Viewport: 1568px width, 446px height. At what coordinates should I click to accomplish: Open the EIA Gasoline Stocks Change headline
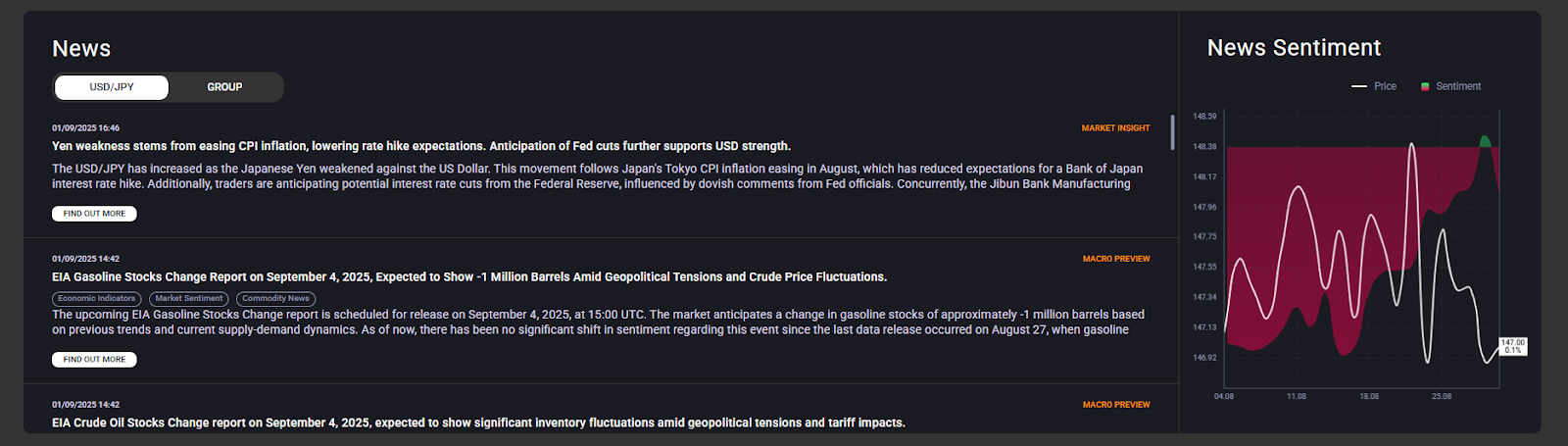pos(468,277)
